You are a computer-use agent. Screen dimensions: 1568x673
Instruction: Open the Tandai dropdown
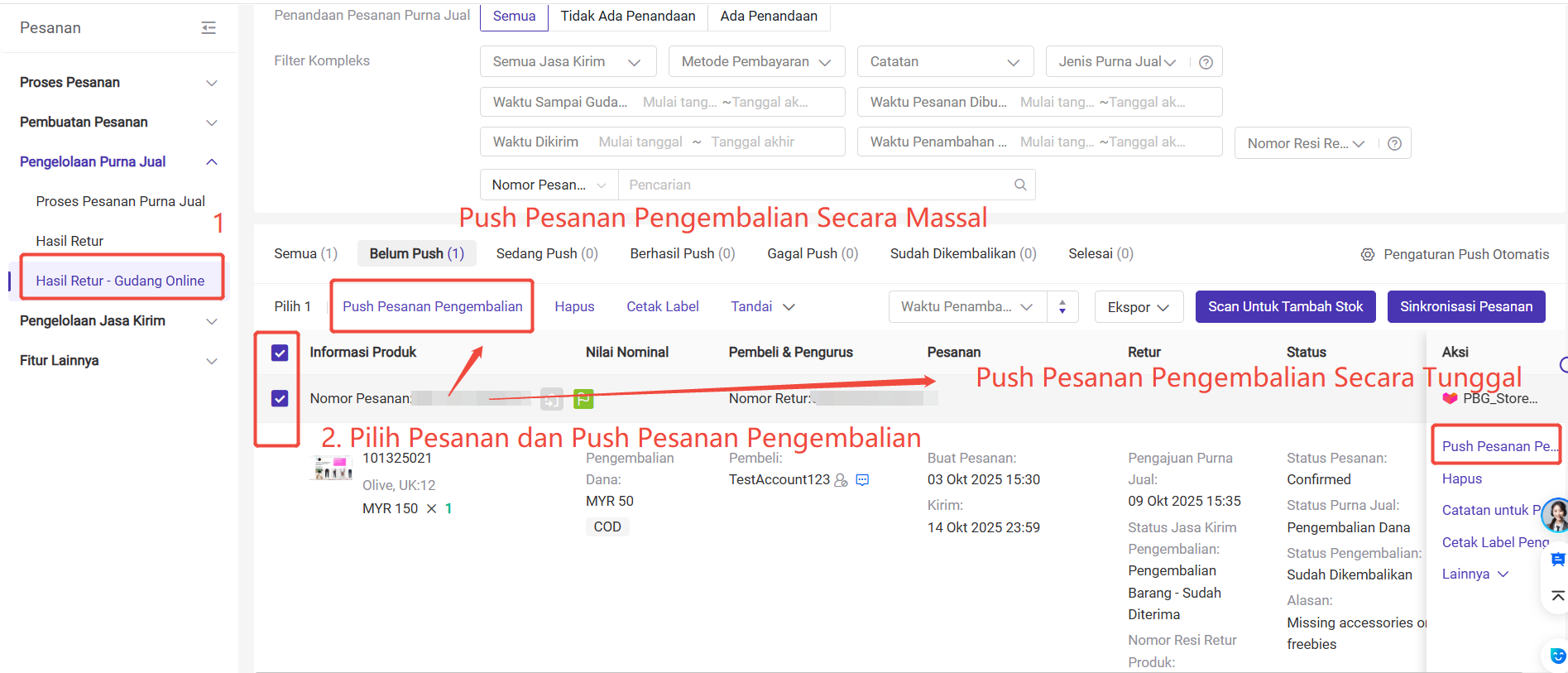762,306
